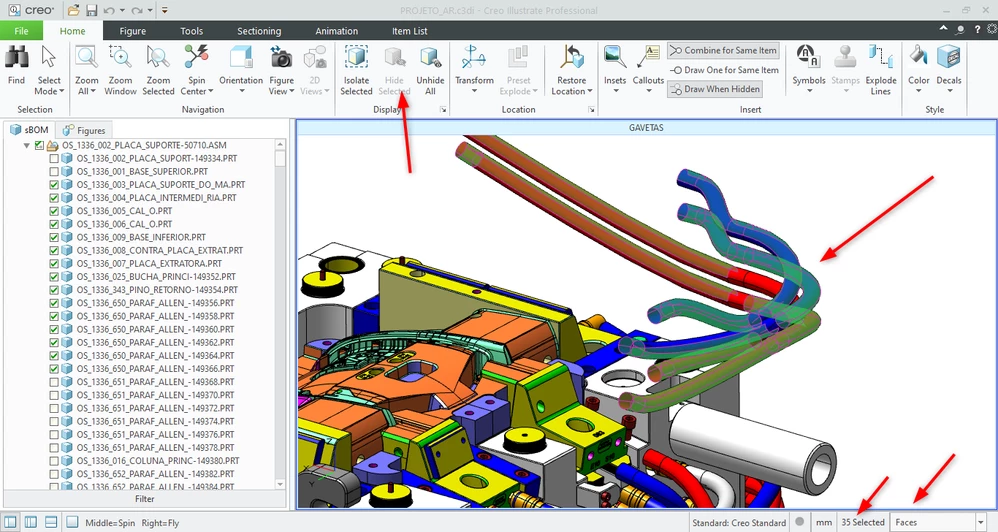Click the 35 Selected status indicator
The image size is (998, 532).
pyautogui.click(x=862, y=522)
